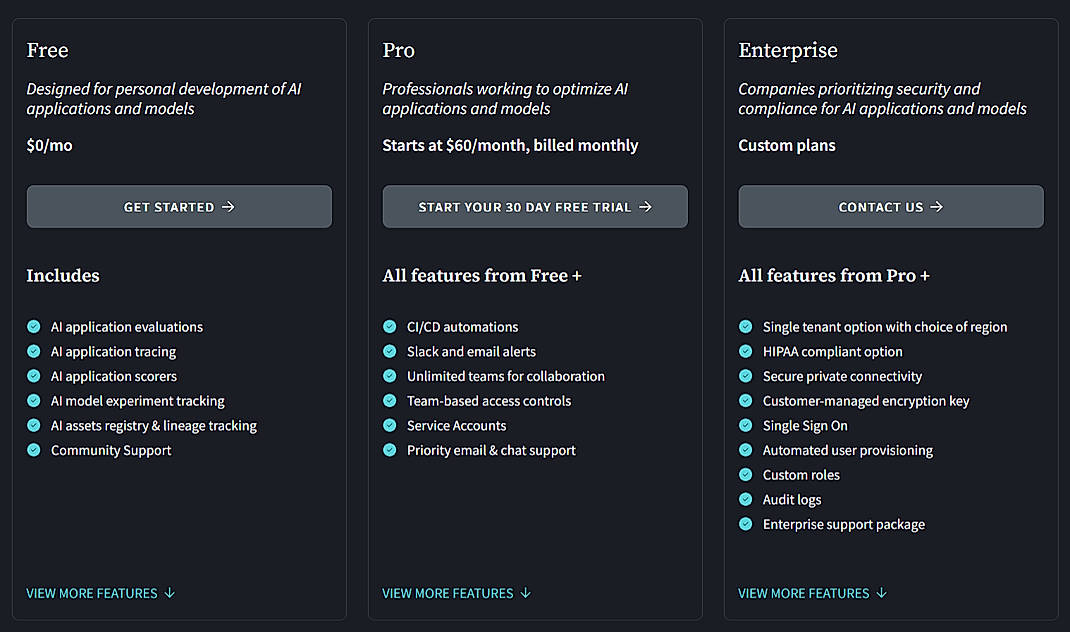
Task: Click 'CI/CD automations' feature text
Action: (463, 327)
